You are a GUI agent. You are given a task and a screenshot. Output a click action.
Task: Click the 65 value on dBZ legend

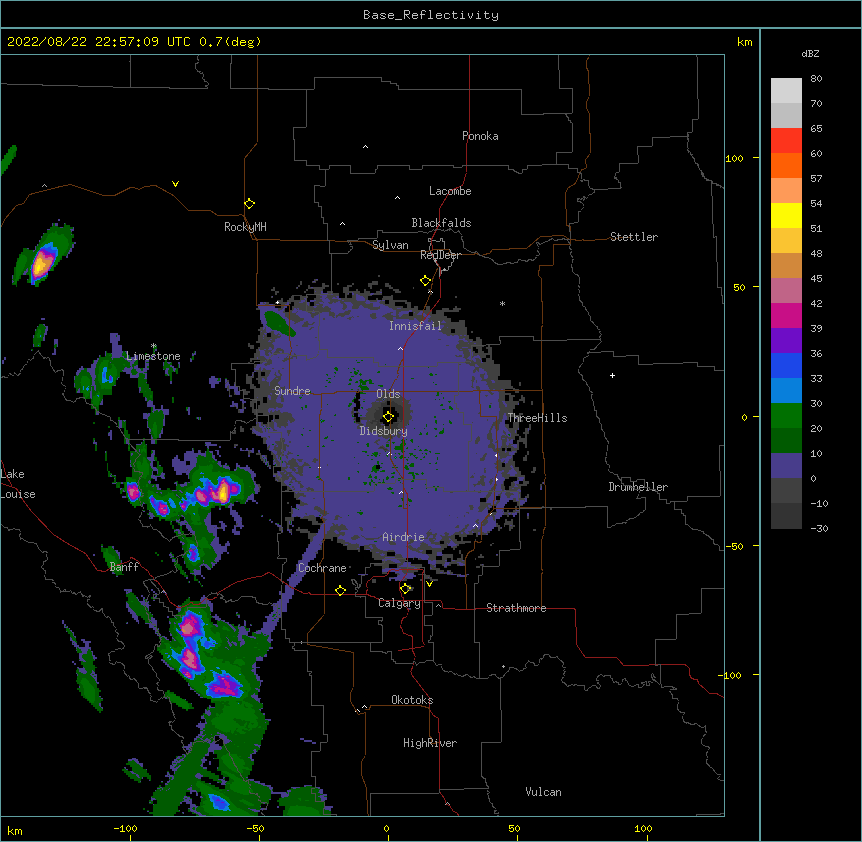click(816, 129)
